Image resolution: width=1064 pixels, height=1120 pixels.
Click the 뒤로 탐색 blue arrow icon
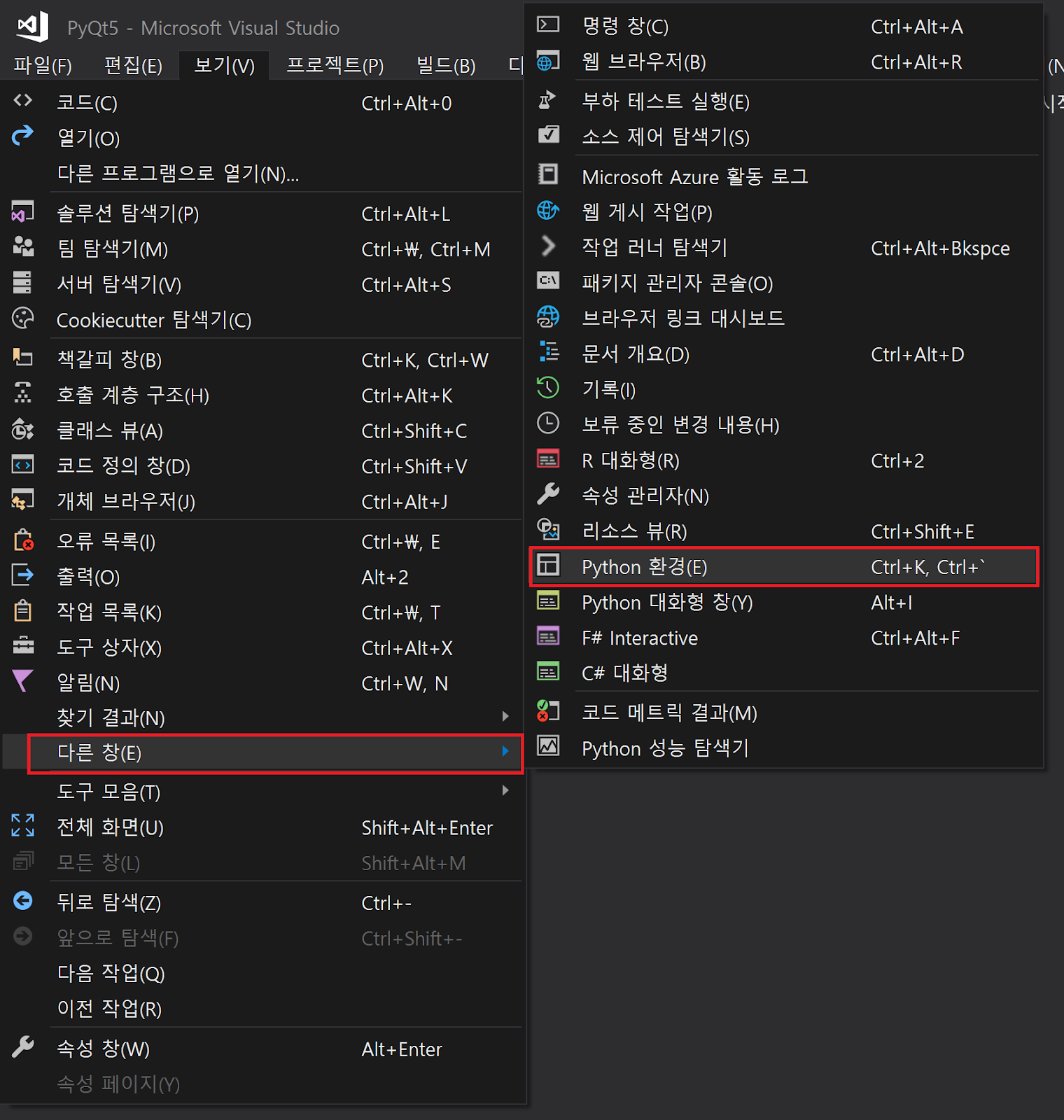tap(22, 901)
